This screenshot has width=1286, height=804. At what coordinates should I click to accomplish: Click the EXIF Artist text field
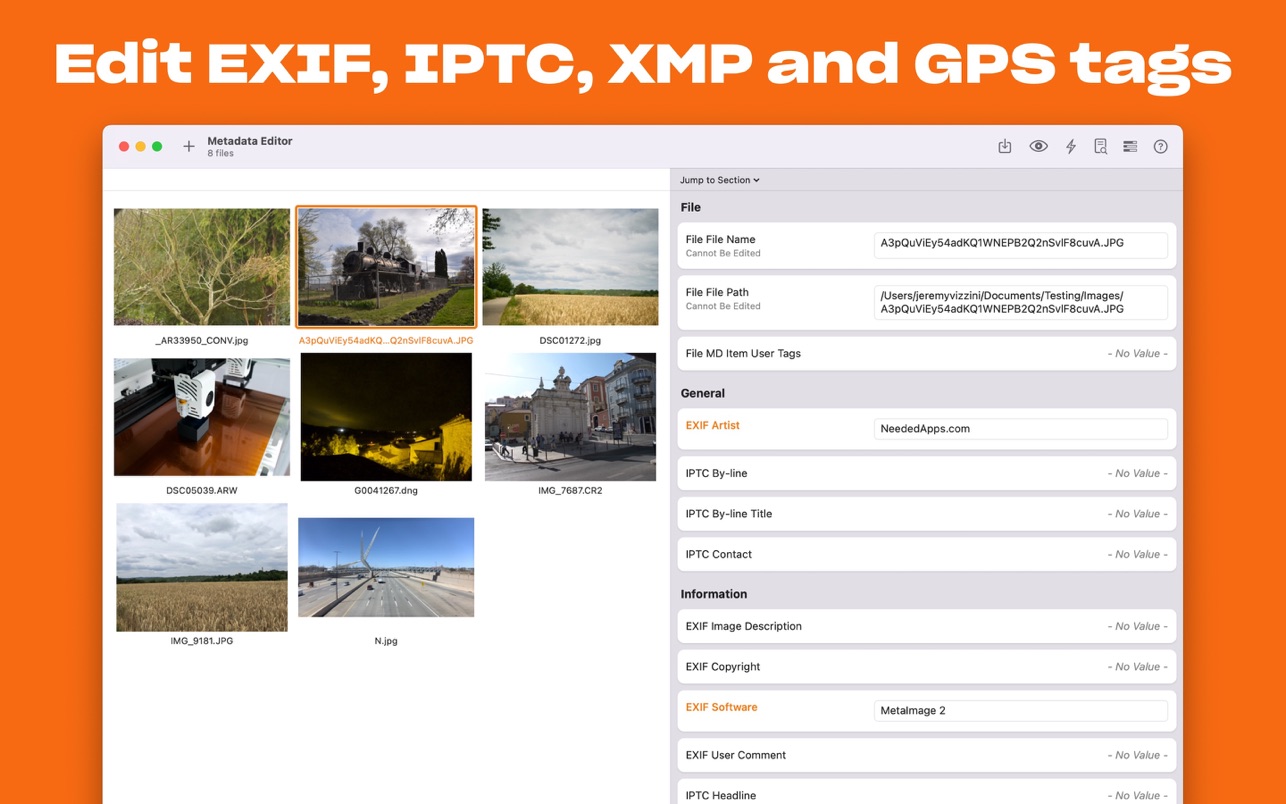(x=1020, y=429)
